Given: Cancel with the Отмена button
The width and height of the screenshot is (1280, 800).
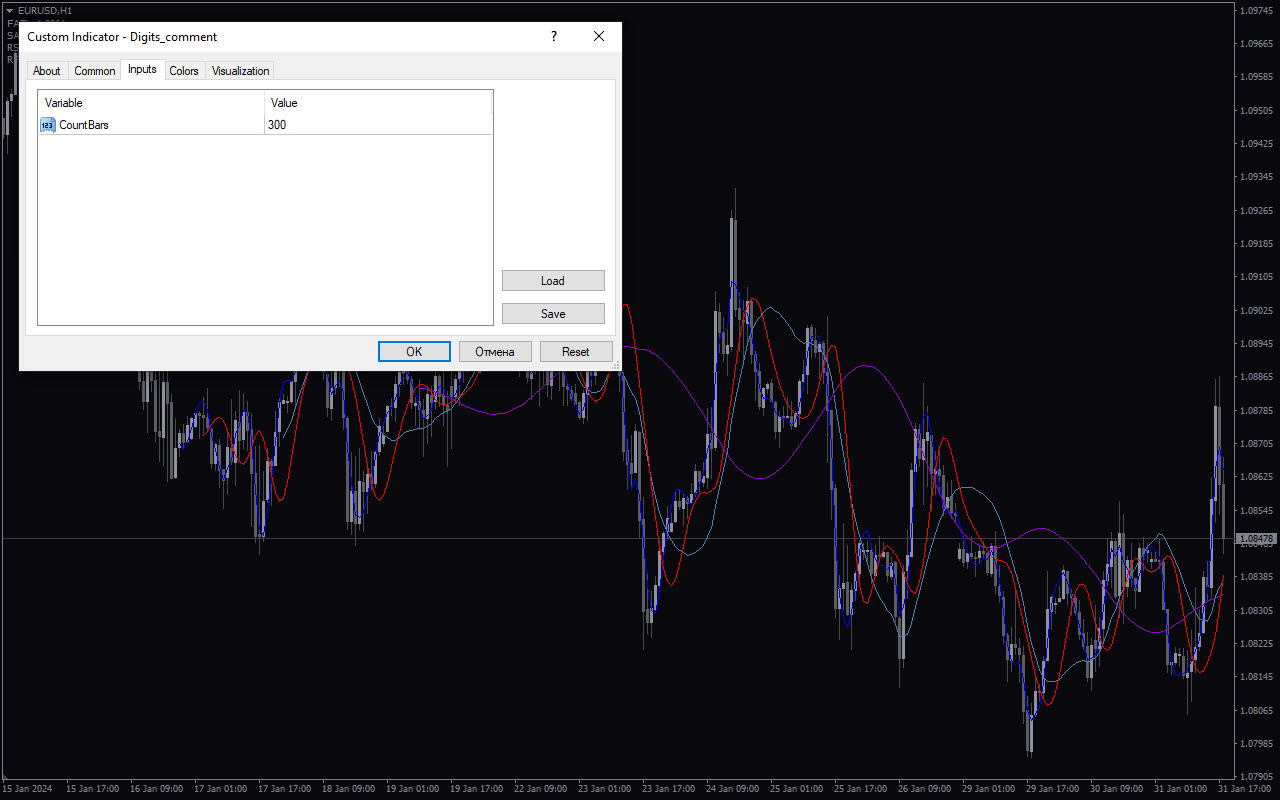Looking at the screenshot, I should (x=495, y=352).
